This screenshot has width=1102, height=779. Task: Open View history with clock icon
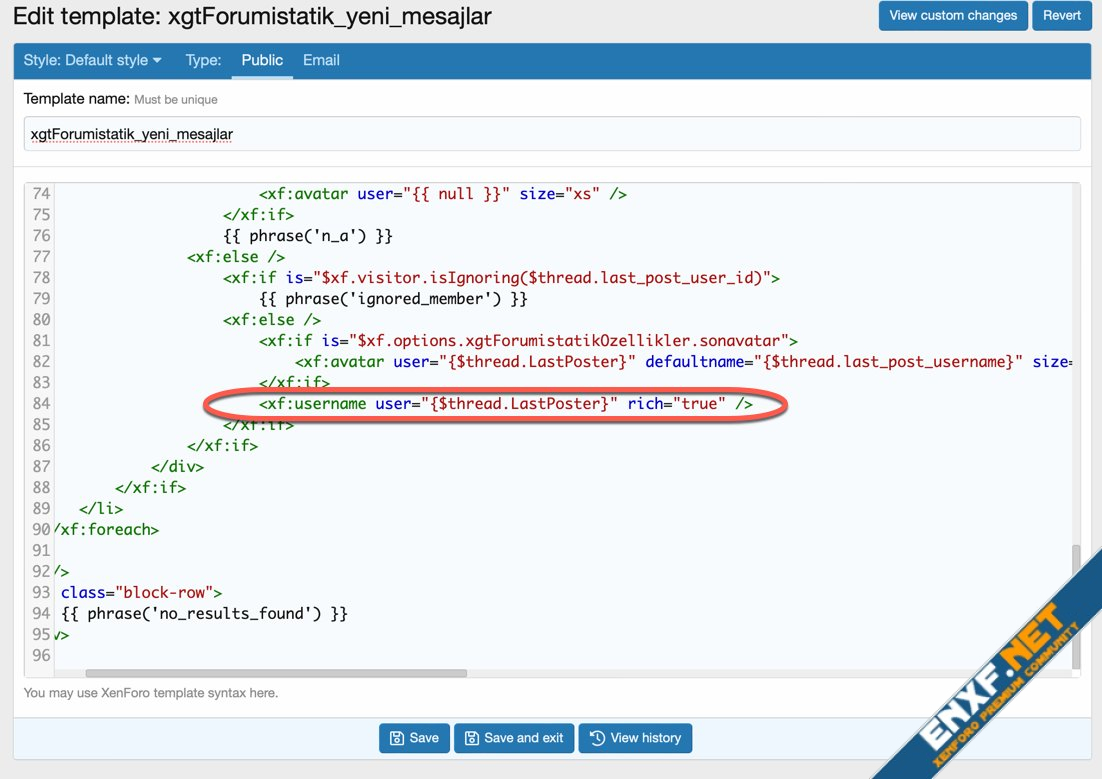pyautogui.click(x=635, y=738)
